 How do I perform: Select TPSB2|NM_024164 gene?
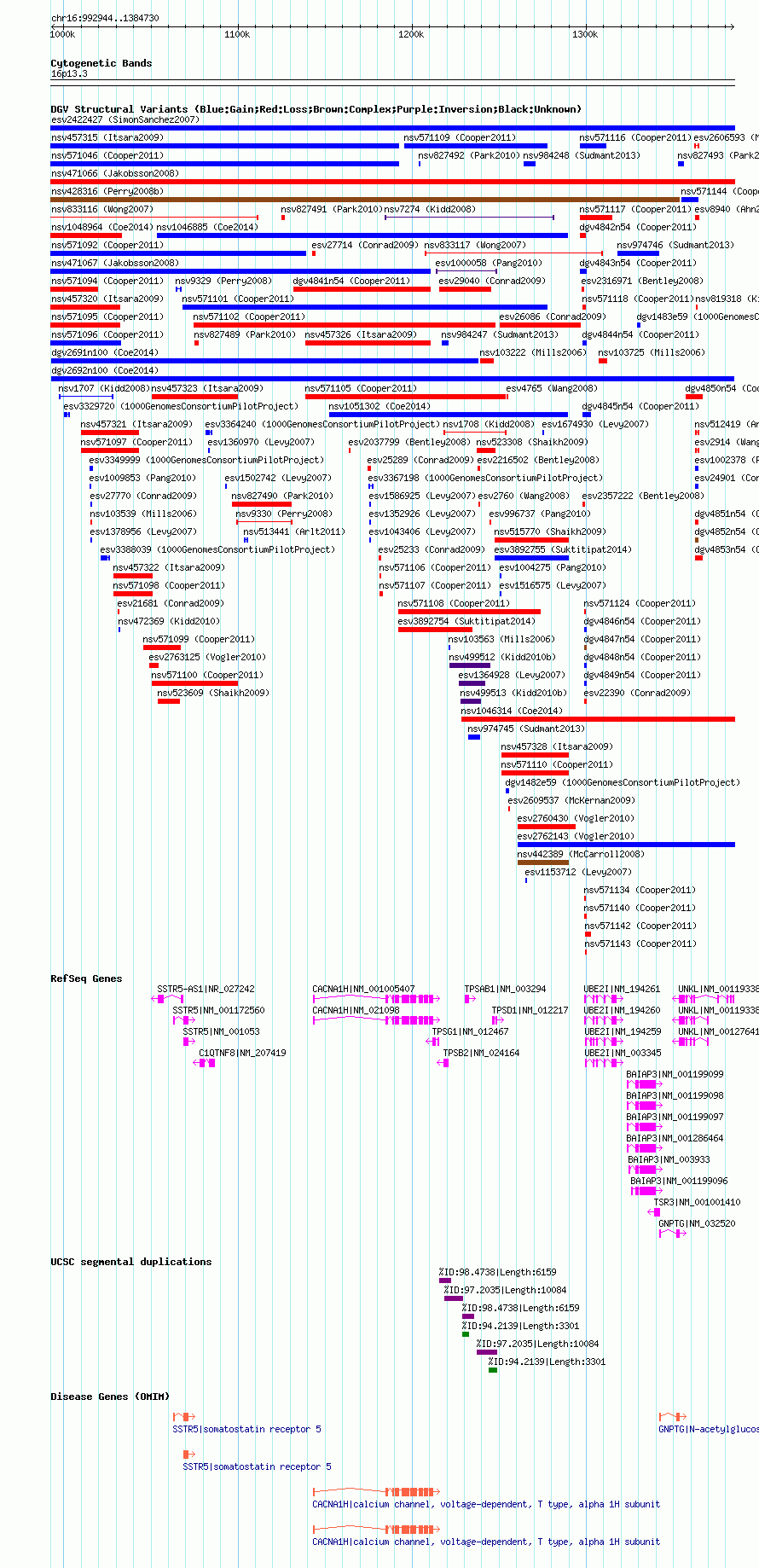(482, 1053)
